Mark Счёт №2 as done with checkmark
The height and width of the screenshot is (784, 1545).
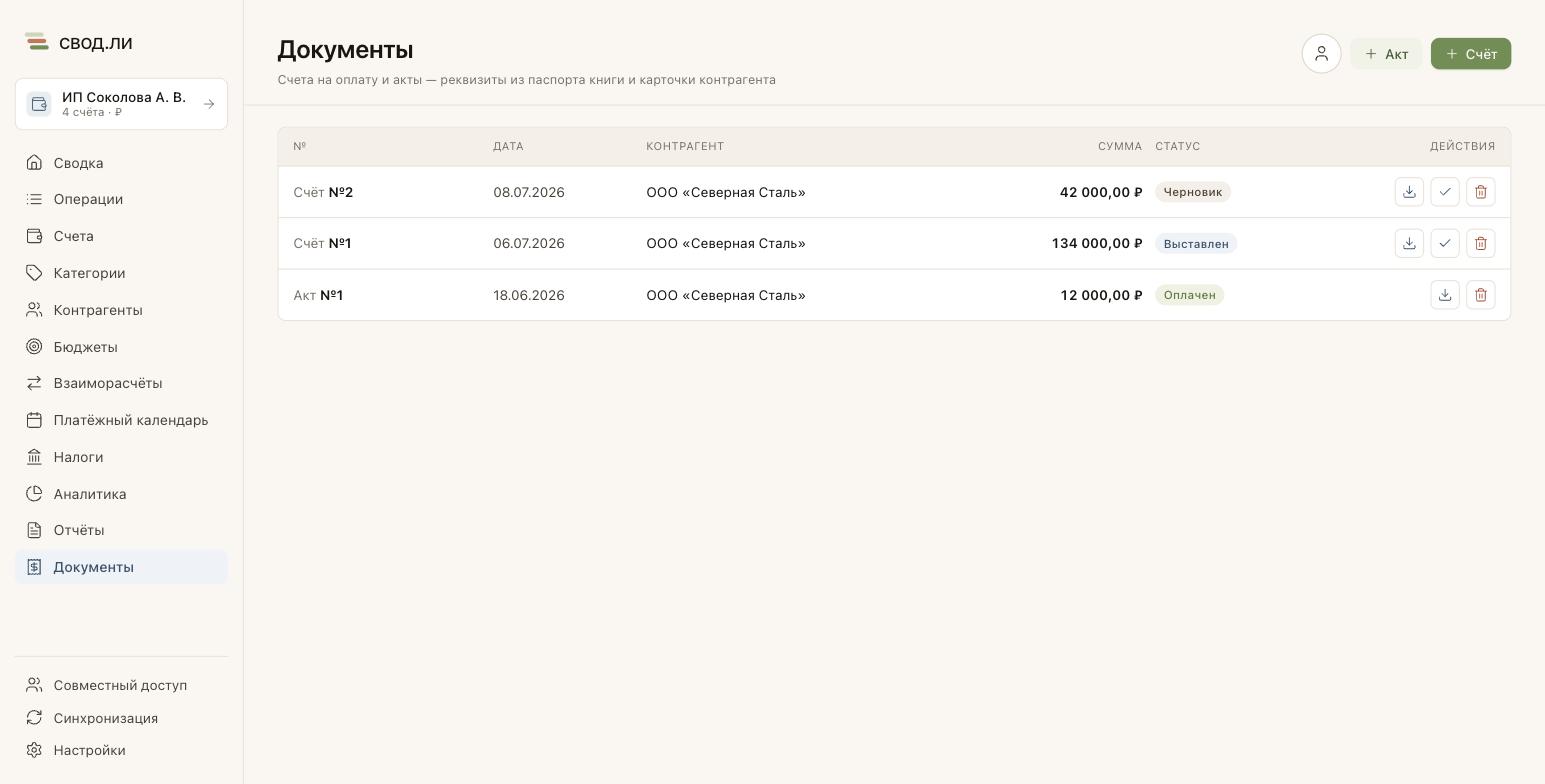(x=1445, y=192)
